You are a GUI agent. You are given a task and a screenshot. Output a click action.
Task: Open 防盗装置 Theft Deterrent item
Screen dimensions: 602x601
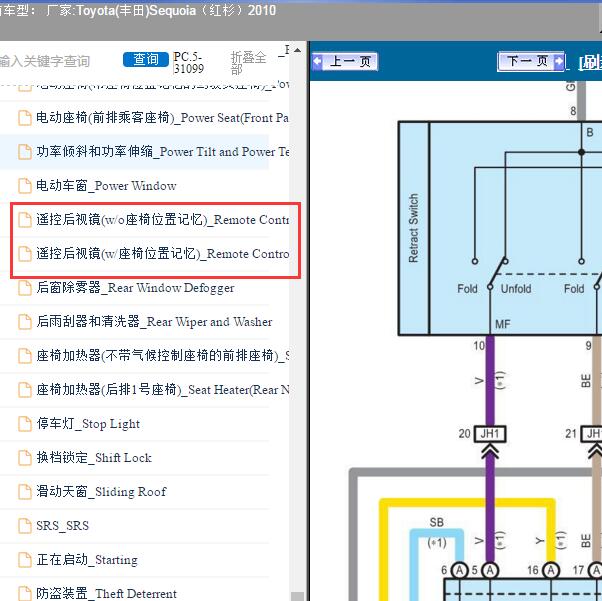[x=106, y=593]
